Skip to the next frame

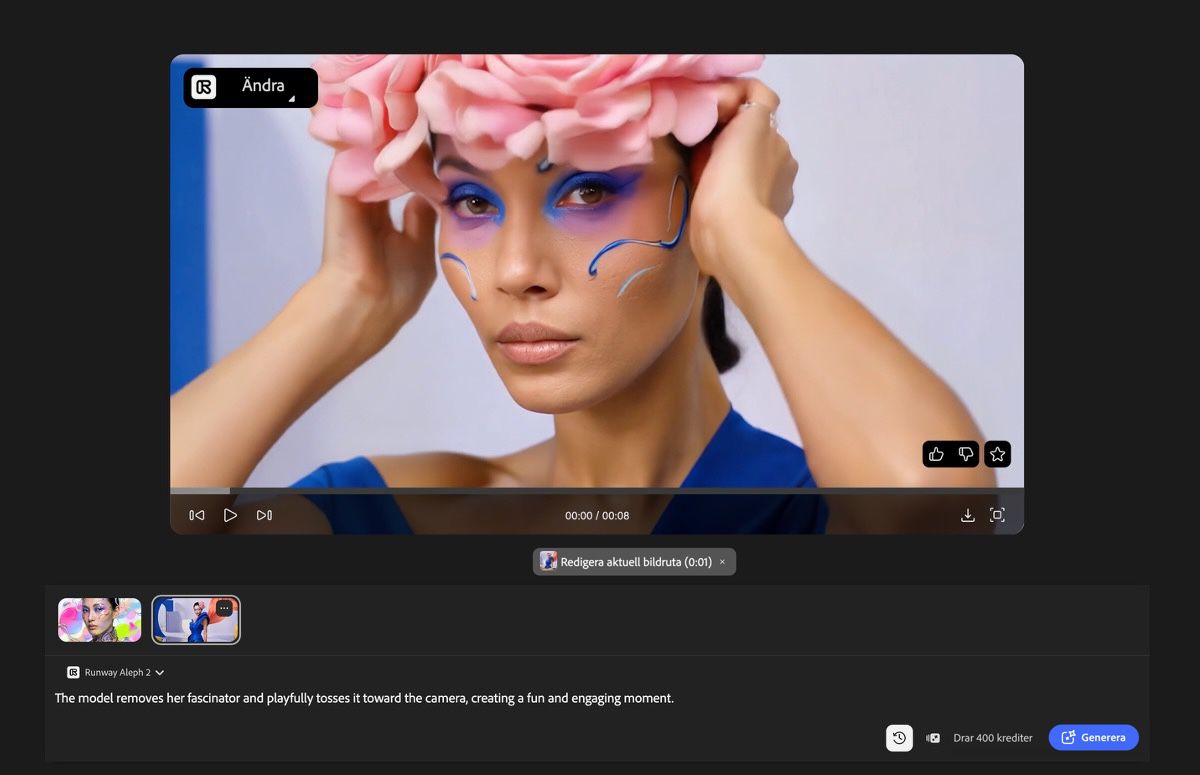264,515
